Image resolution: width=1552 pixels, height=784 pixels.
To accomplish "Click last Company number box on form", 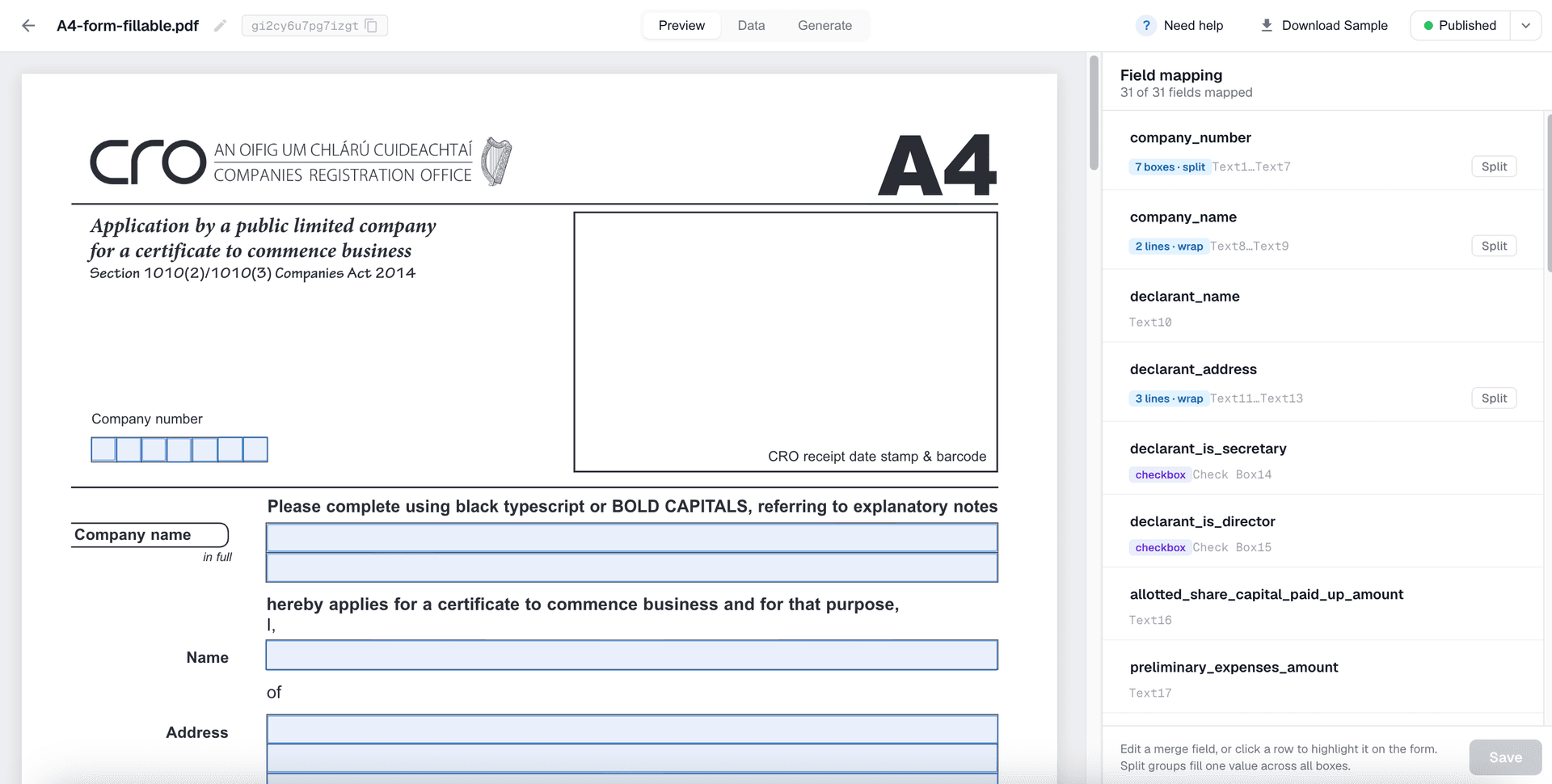I will [x=255, y=449].
